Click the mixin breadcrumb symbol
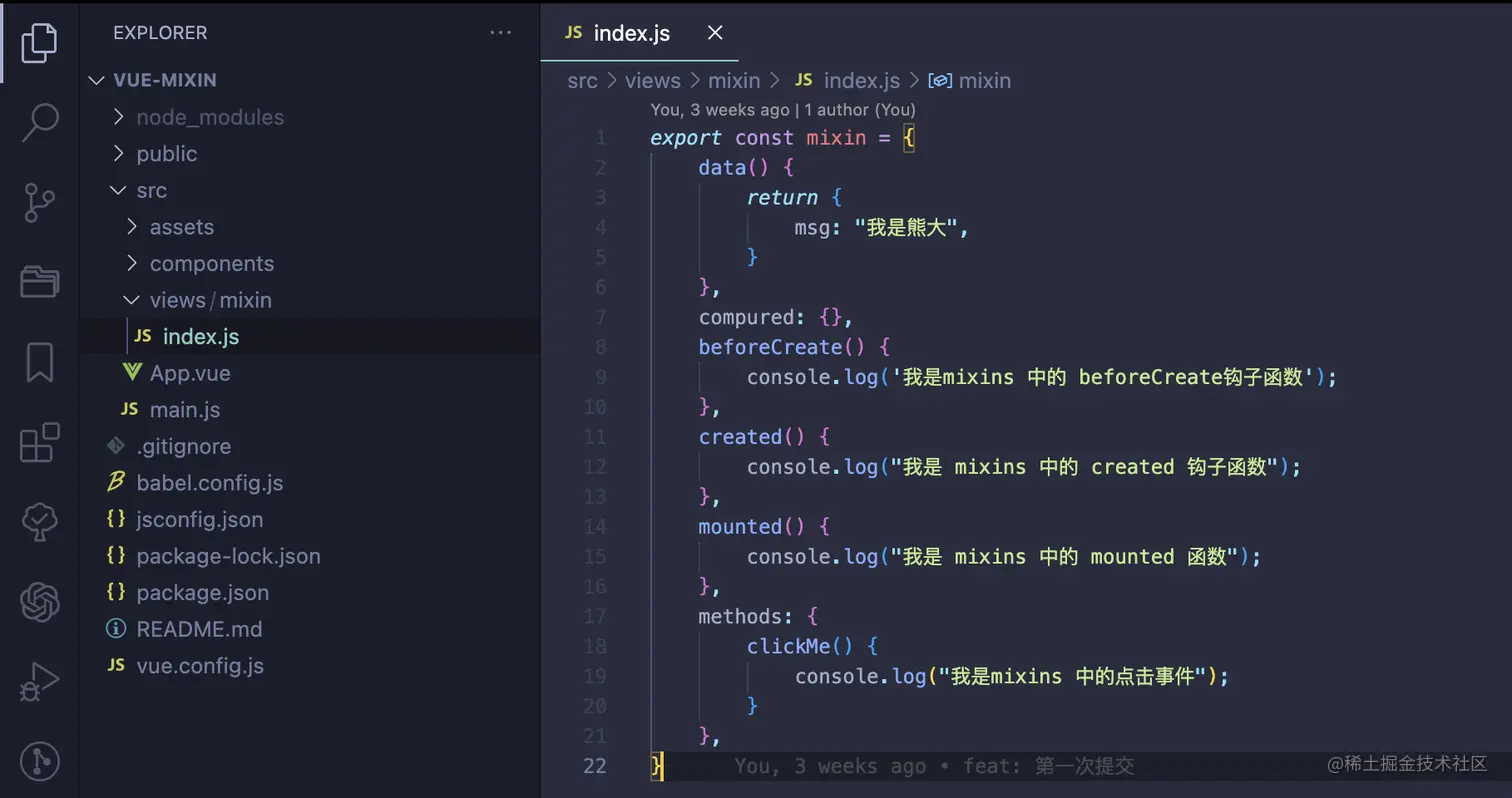 (x=985, y=81)
